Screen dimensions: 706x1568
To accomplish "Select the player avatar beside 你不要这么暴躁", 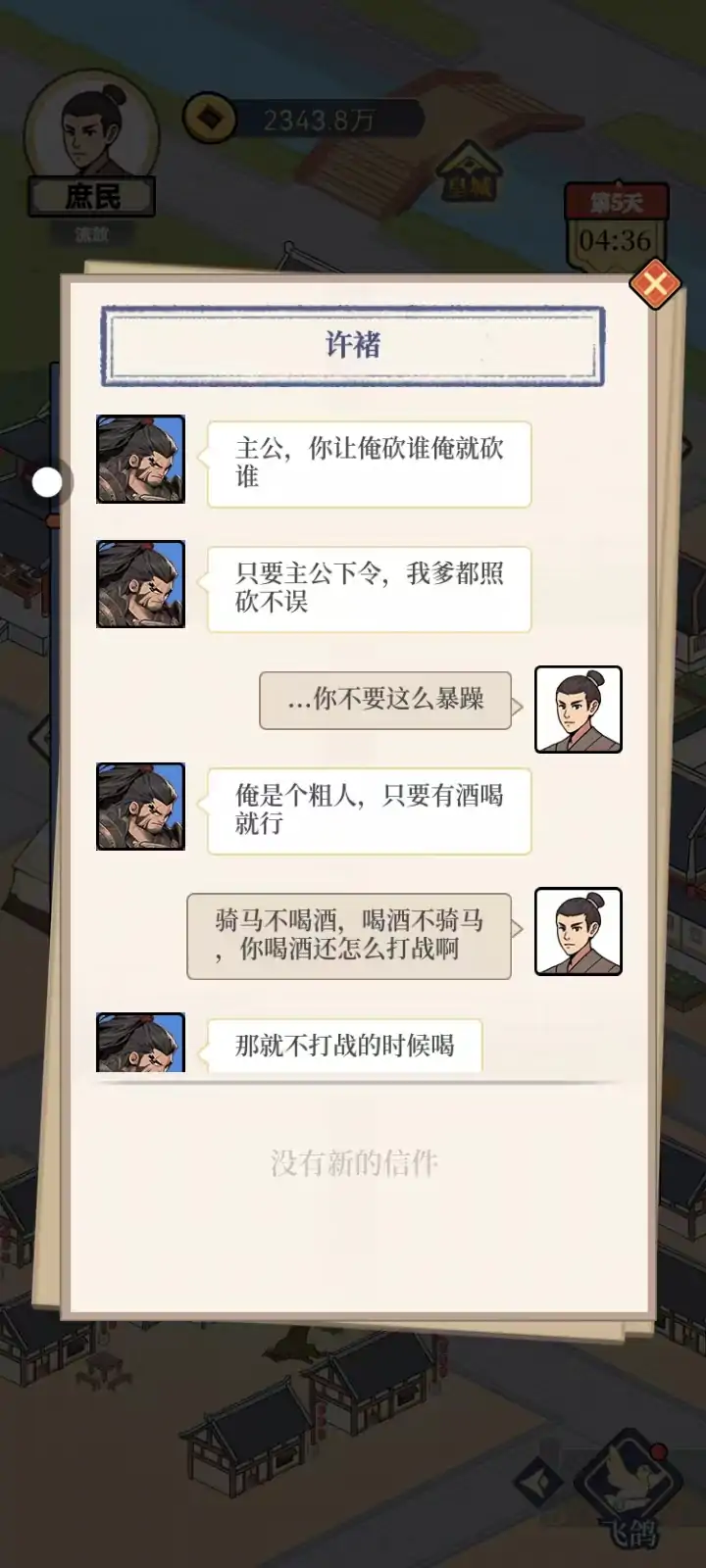I will coord(579,710).
